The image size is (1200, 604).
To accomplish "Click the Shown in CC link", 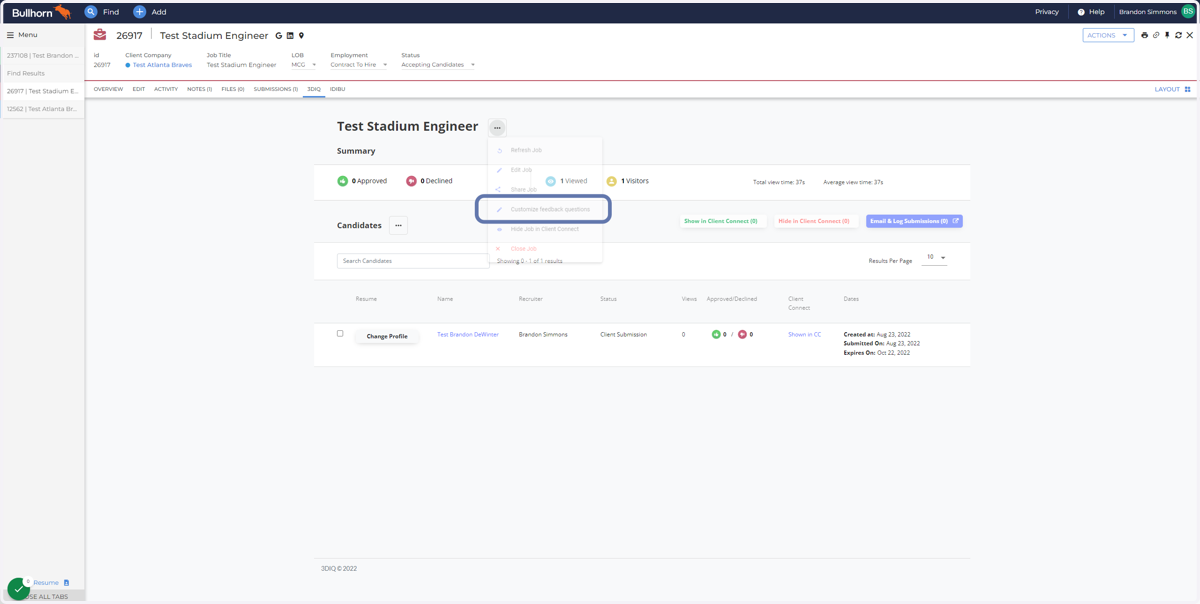I will (804, 335).
